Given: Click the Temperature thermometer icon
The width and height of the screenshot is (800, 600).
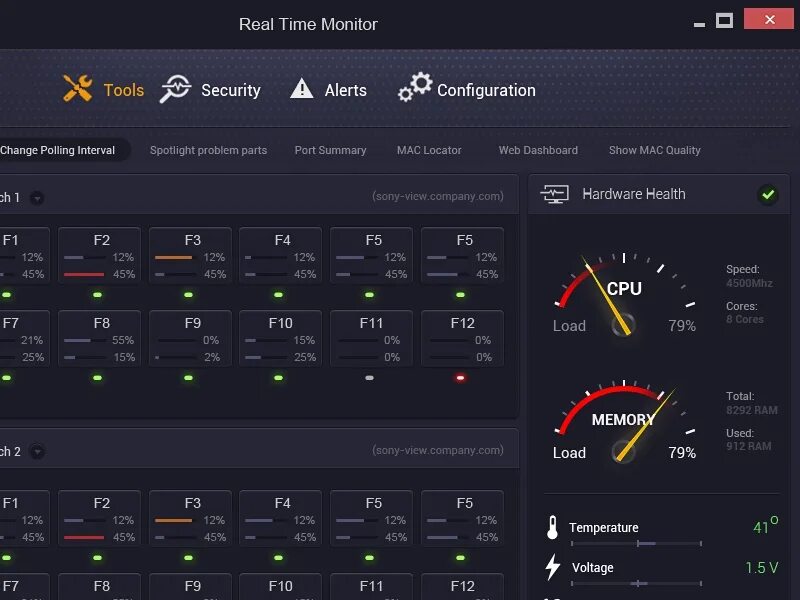Looking at the screenshot, I should tap(552, 528).
